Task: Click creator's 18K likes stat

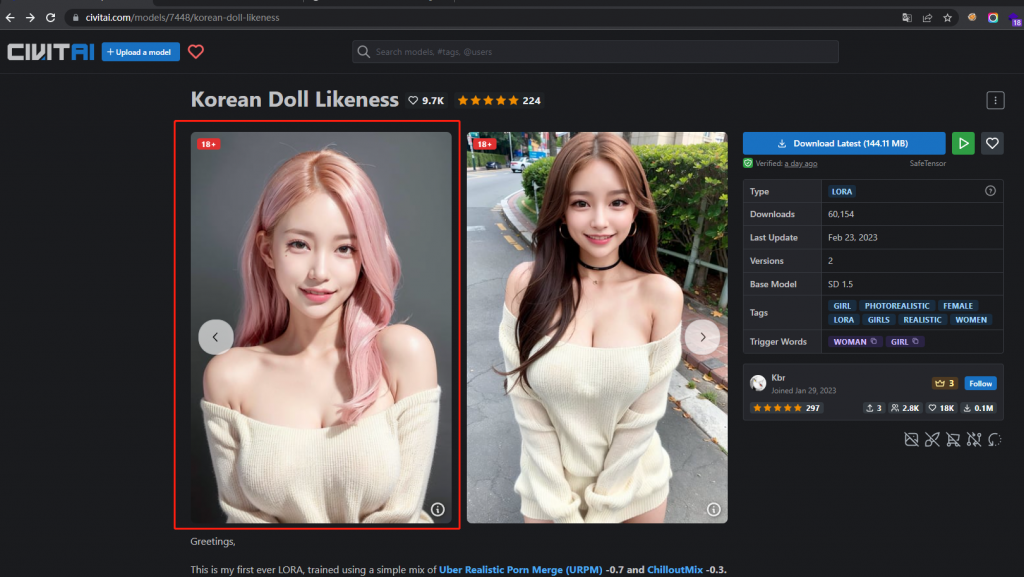Action: pos(941,408)
